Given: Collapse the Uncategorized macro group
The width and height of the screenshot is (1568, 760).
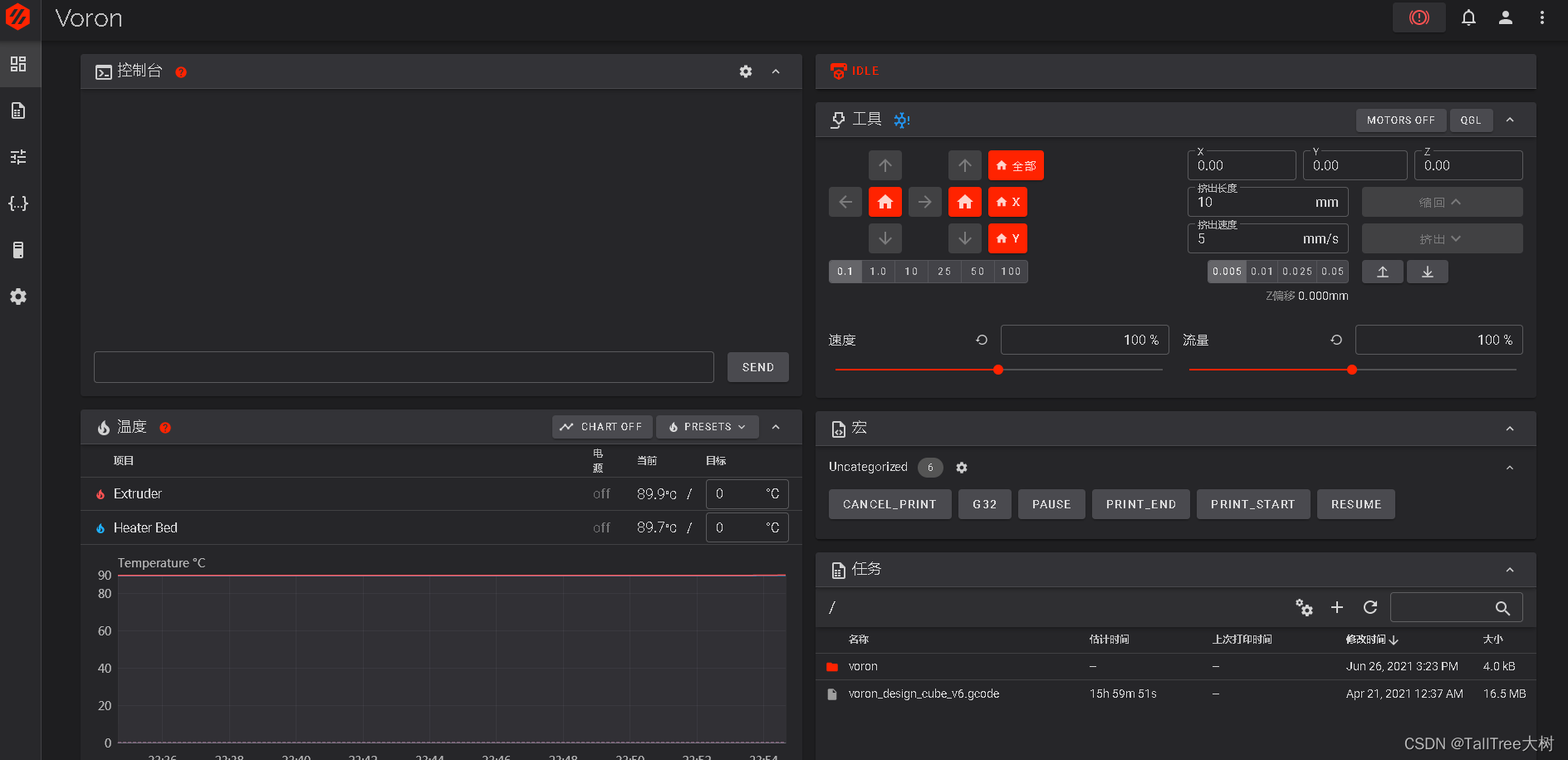Looking at the screenshot, I should click(1510, 468).
